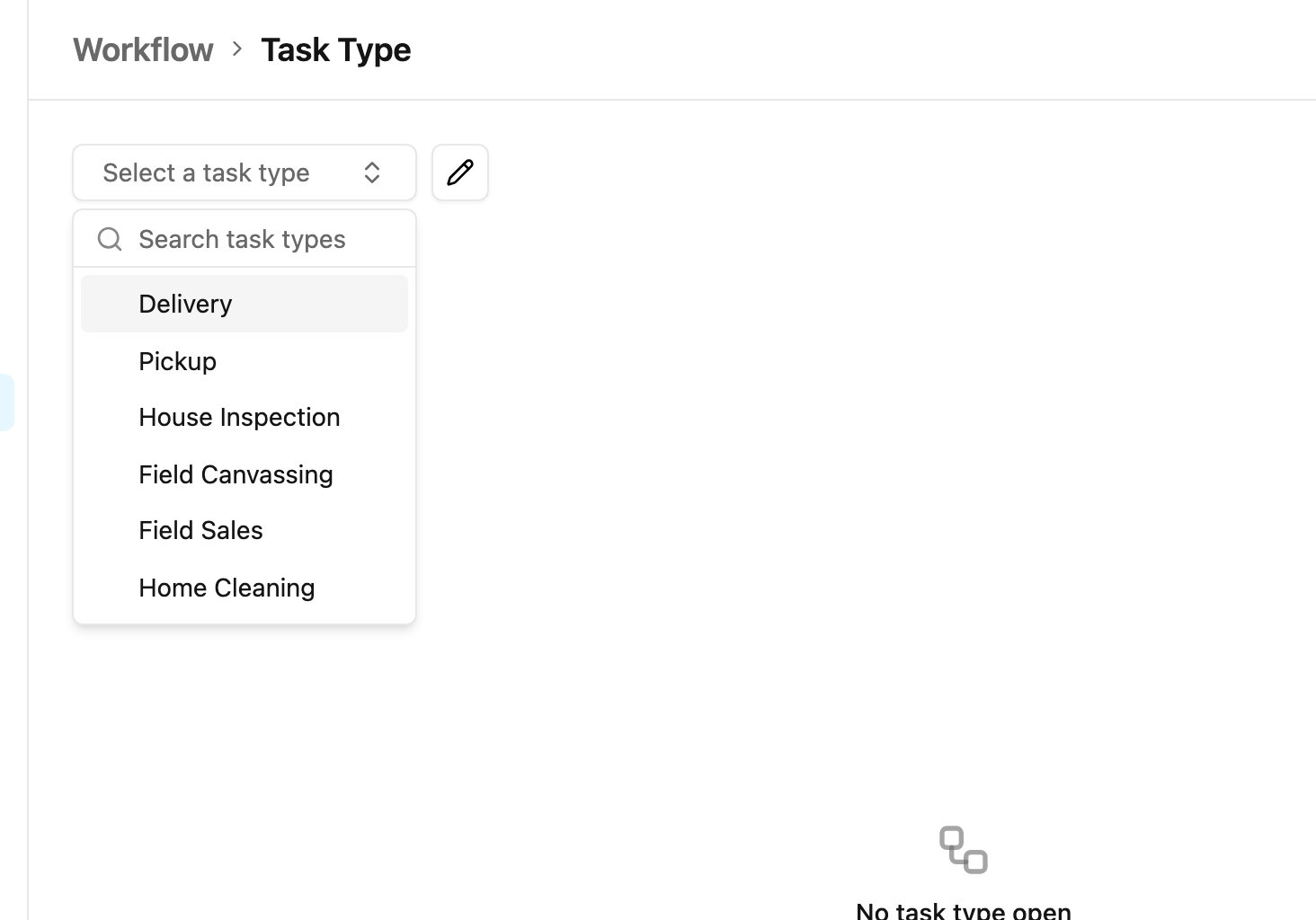This screenshot has height=920, width=1316.
Task: Open the Select a task type dropdown
Action: pos(245,172)
